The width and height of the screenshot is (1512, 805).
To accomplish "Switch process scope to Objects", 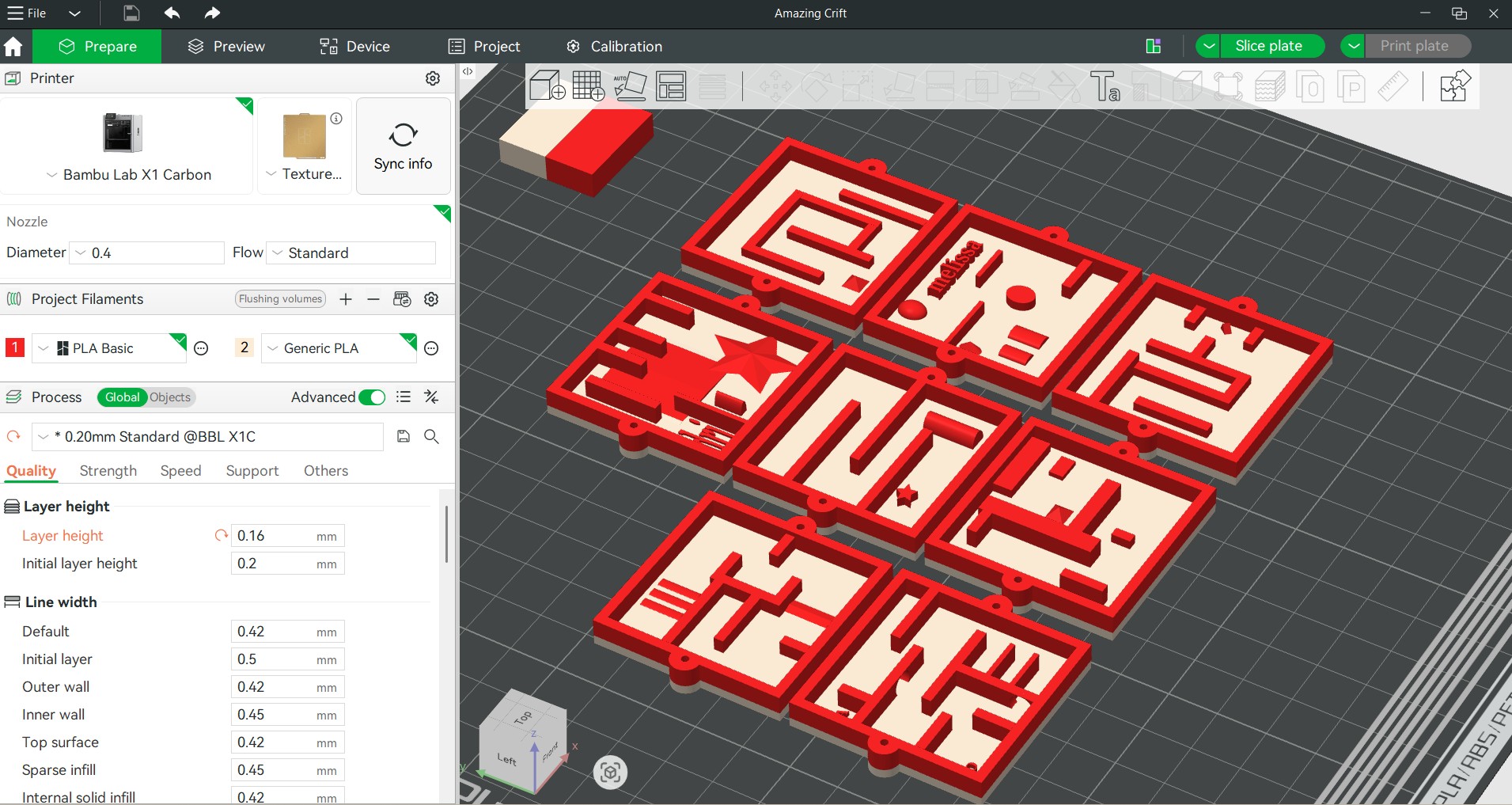I will point(170,397).
